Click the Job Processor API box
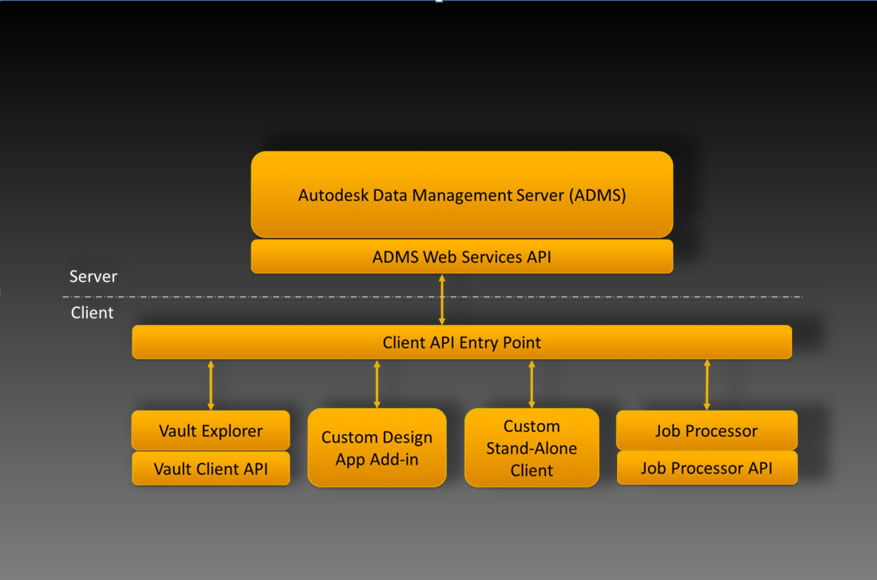 click(x=706, y=468)
